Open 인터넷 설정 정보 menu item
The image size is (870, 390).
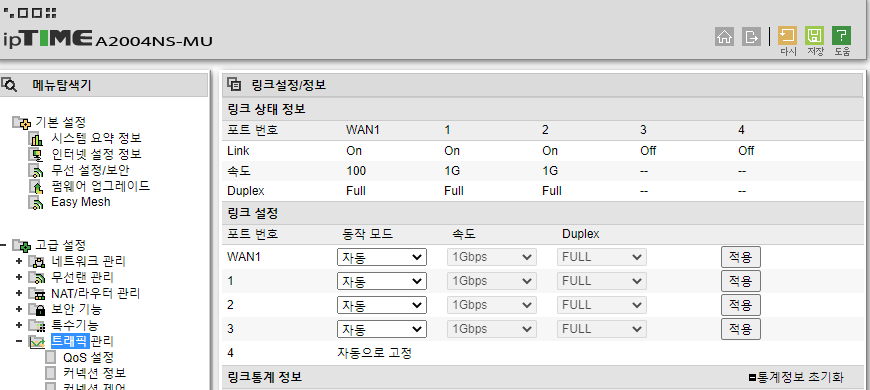97,154
